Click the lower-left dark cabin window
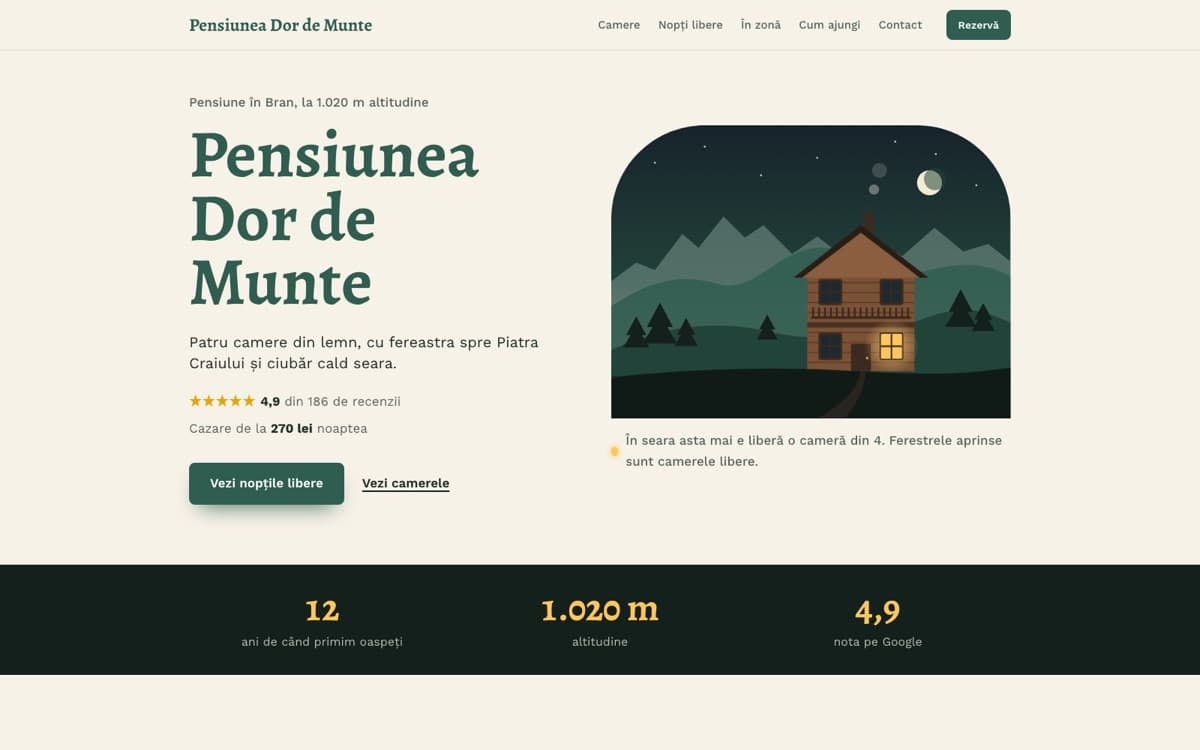The width and height of the screenshot is (1200, 750). click(x=830, y=346)
